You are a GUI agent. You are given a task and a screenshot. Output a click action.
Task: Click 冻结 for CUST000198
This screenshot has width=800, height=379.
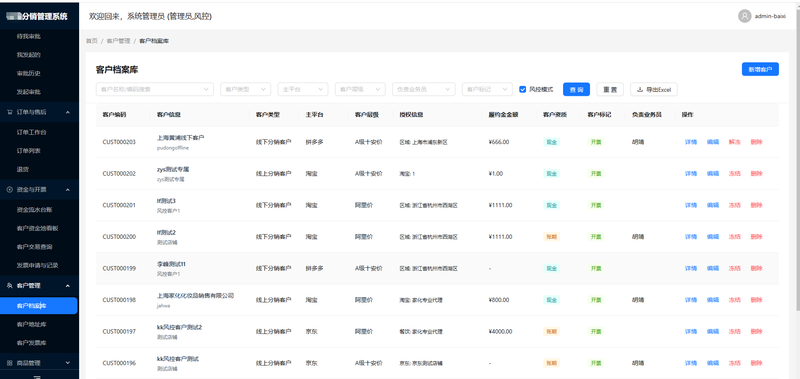735,300
